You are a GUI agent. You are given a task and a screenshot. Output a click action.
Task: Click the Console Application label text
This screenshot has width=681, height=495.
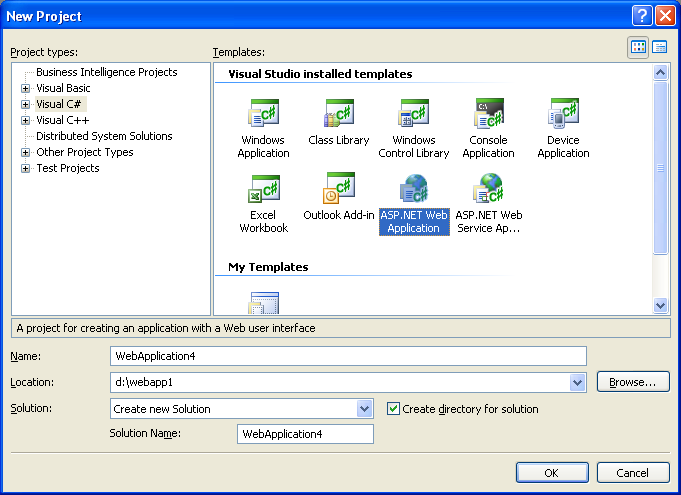click(x=489, y=147)
